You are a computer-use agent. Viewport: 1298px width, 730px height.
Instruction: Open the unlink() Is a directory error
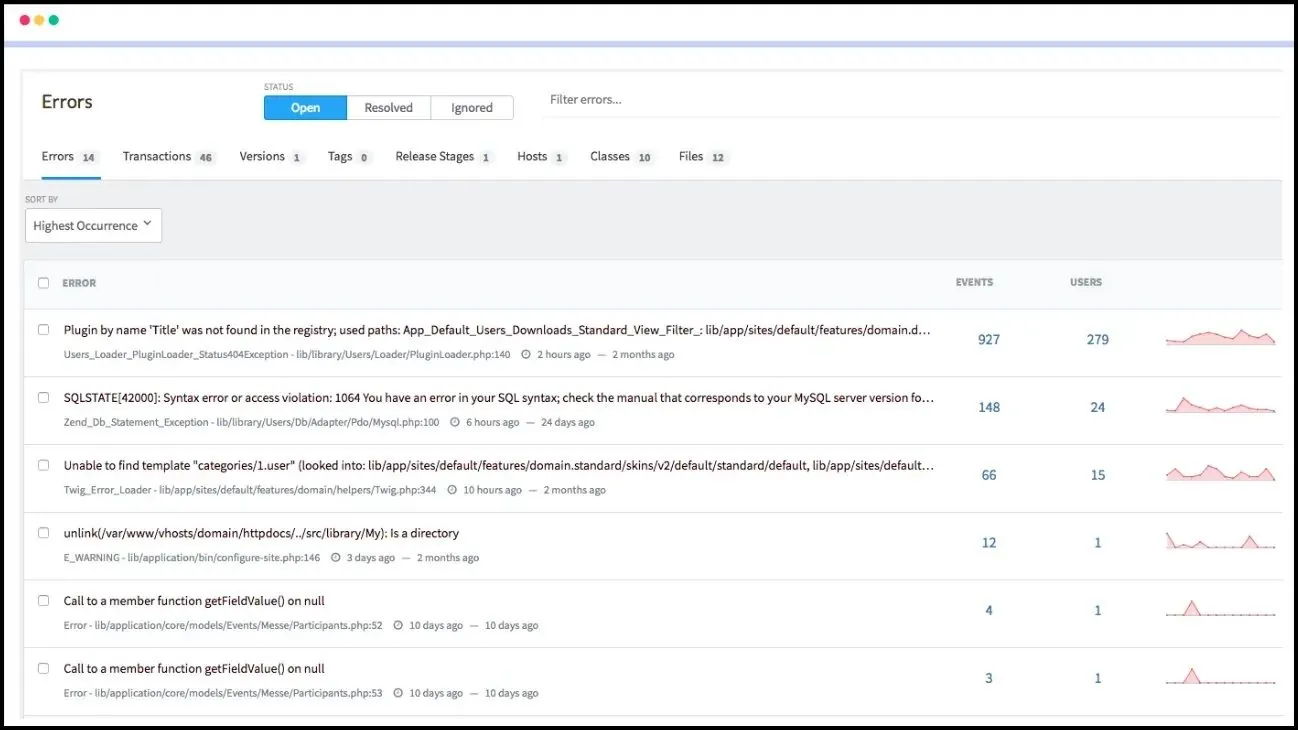[261, 534]
